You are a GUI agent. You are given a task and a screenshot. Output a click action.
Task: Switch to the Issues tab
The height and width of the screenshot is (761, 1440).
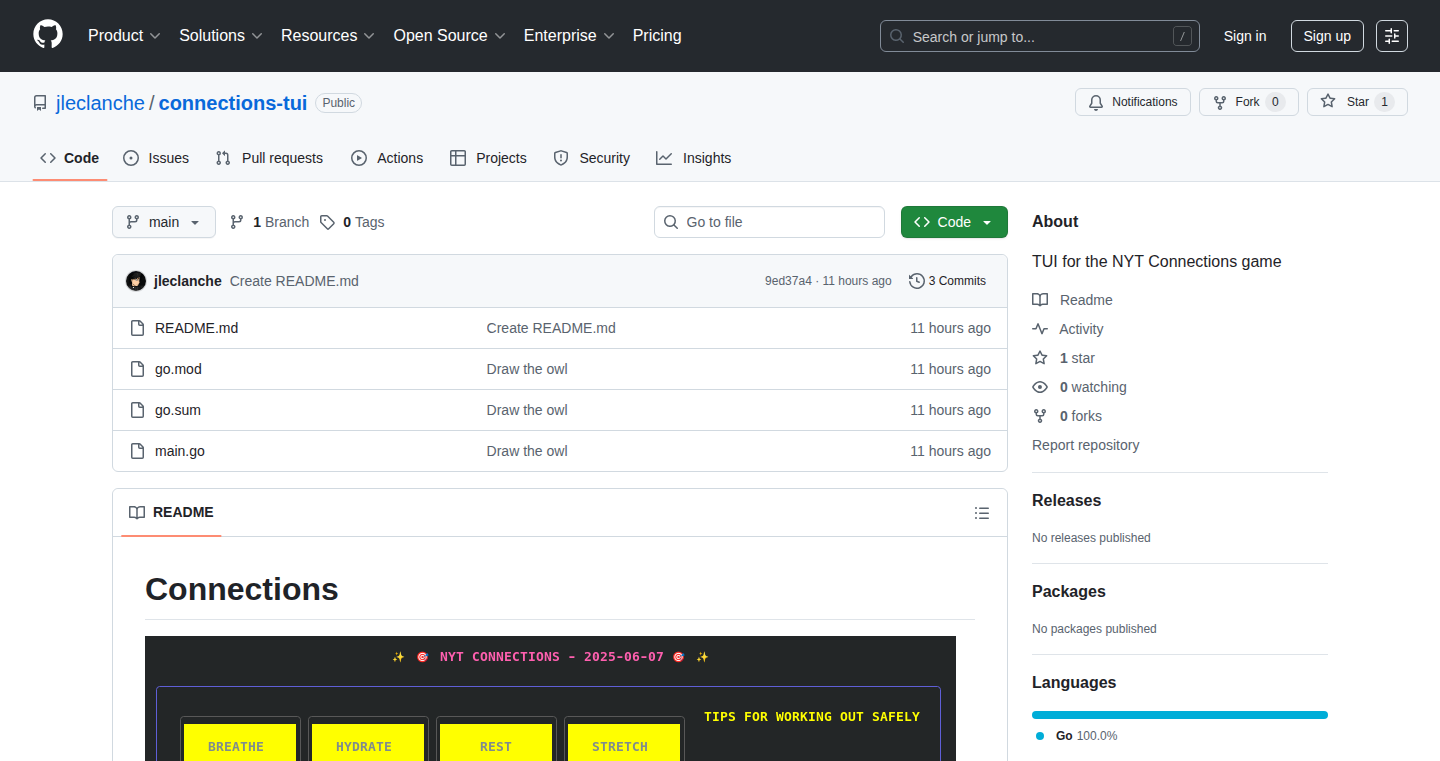(156, 158)
